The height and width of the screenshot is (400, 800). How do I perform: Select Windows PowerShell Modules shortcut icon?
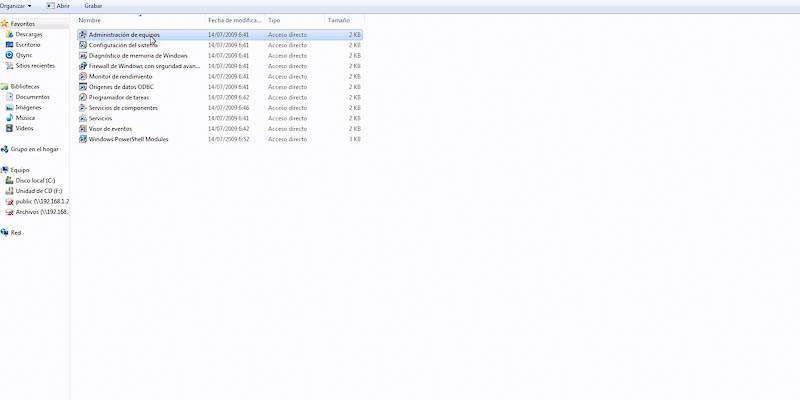tap(83, 139)
